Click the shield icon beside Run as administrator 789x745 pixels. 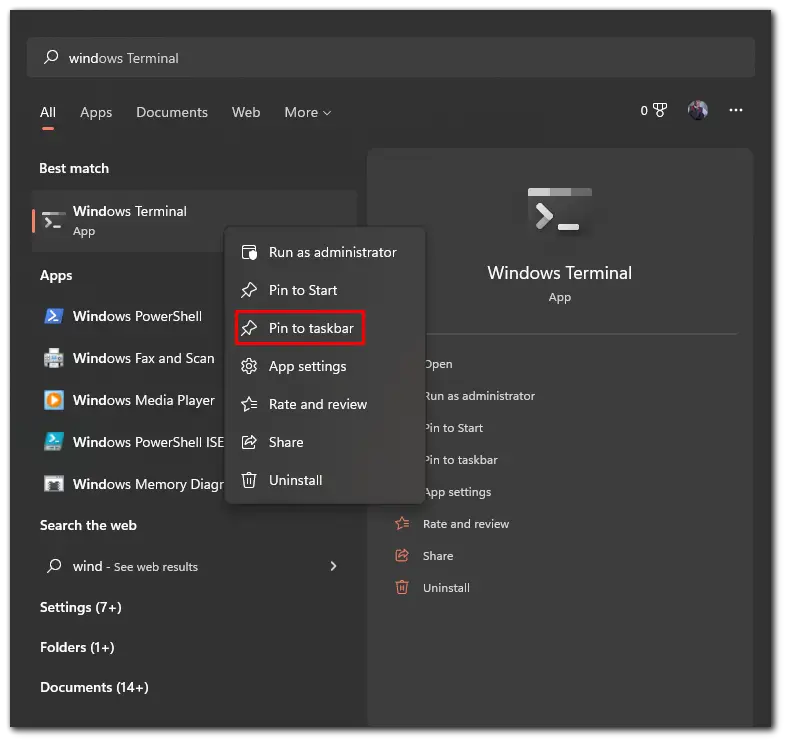click(249, 252)
